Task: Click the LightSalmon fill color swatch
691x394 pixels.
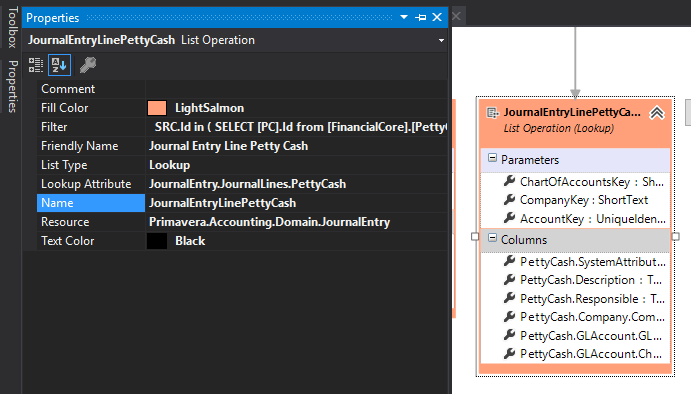Action: point(157,108)
